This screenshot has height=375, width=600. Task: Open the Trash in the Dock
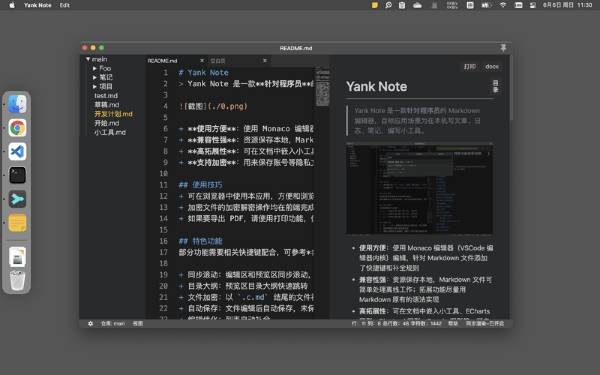(18, 280)
